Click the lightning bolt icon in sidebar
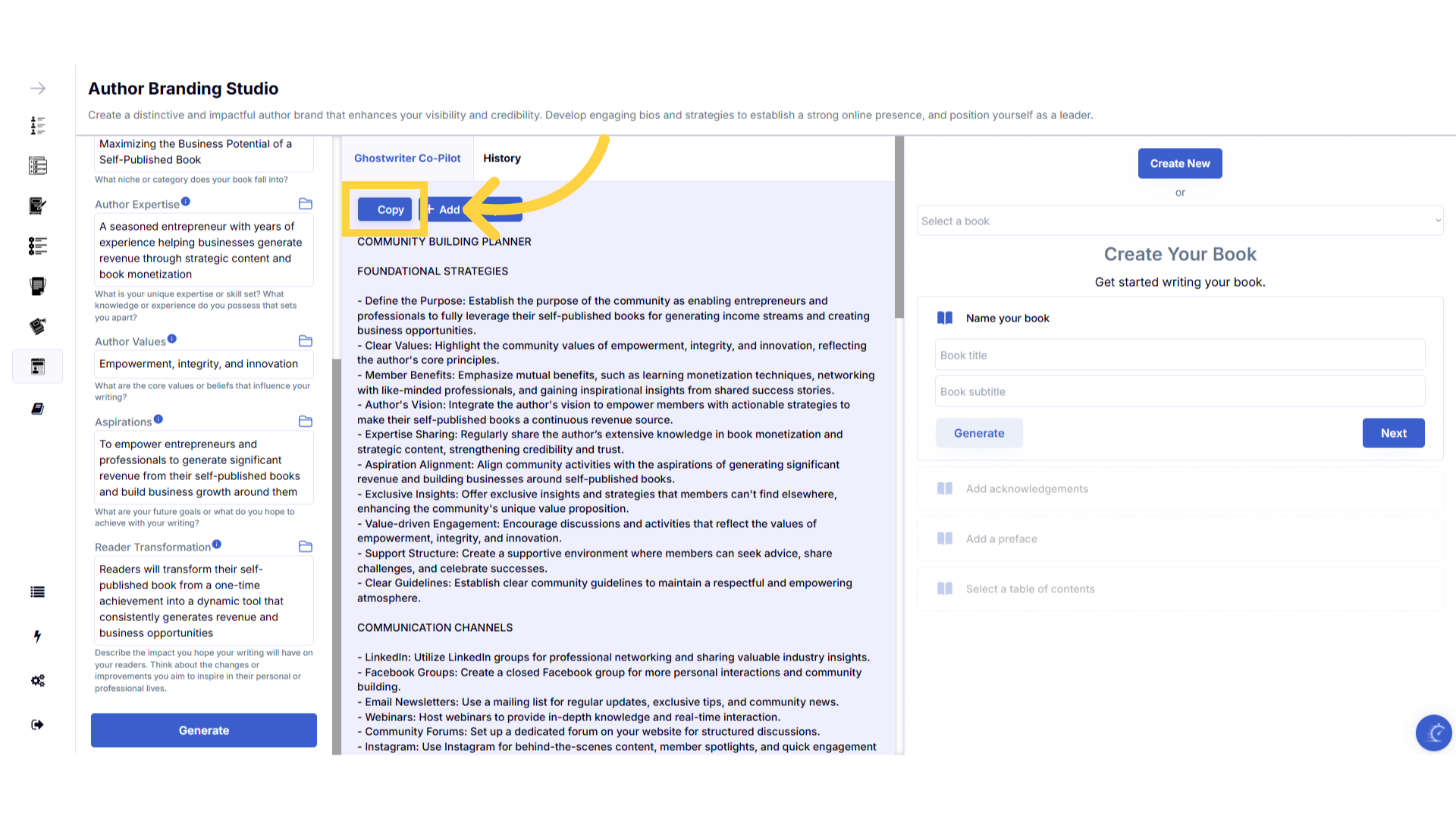The width and height of the screenshot is (1456, 819). click(38, 636)
